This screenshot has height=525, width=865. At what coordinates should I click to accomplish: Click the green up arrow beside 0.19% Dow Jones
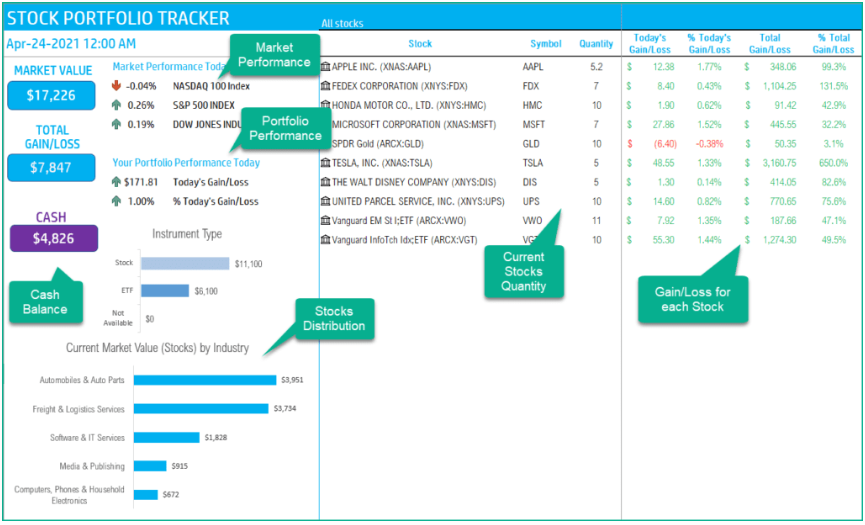116,124
